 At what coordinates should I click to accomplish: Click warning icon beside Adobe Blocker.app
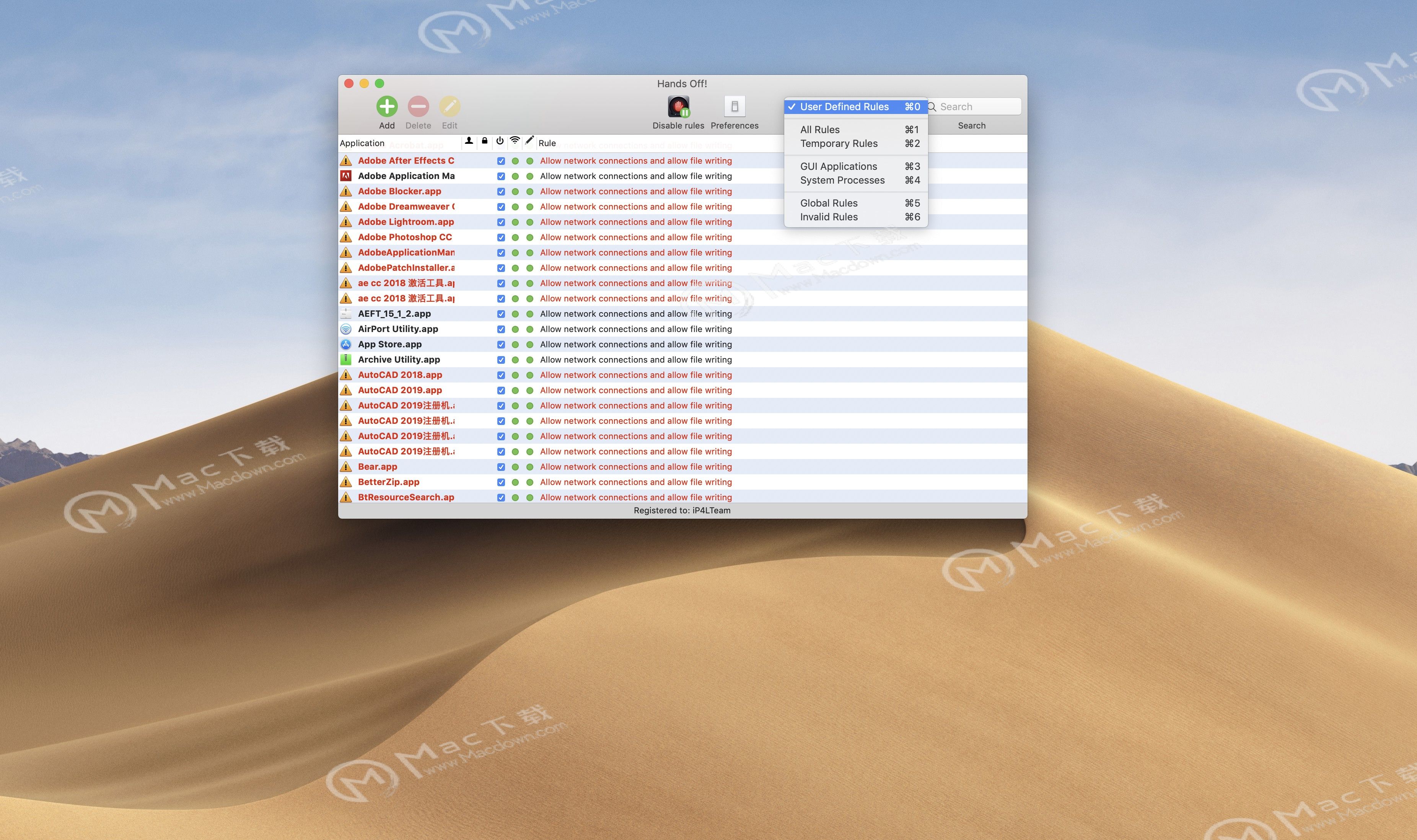tap(346, 191)
